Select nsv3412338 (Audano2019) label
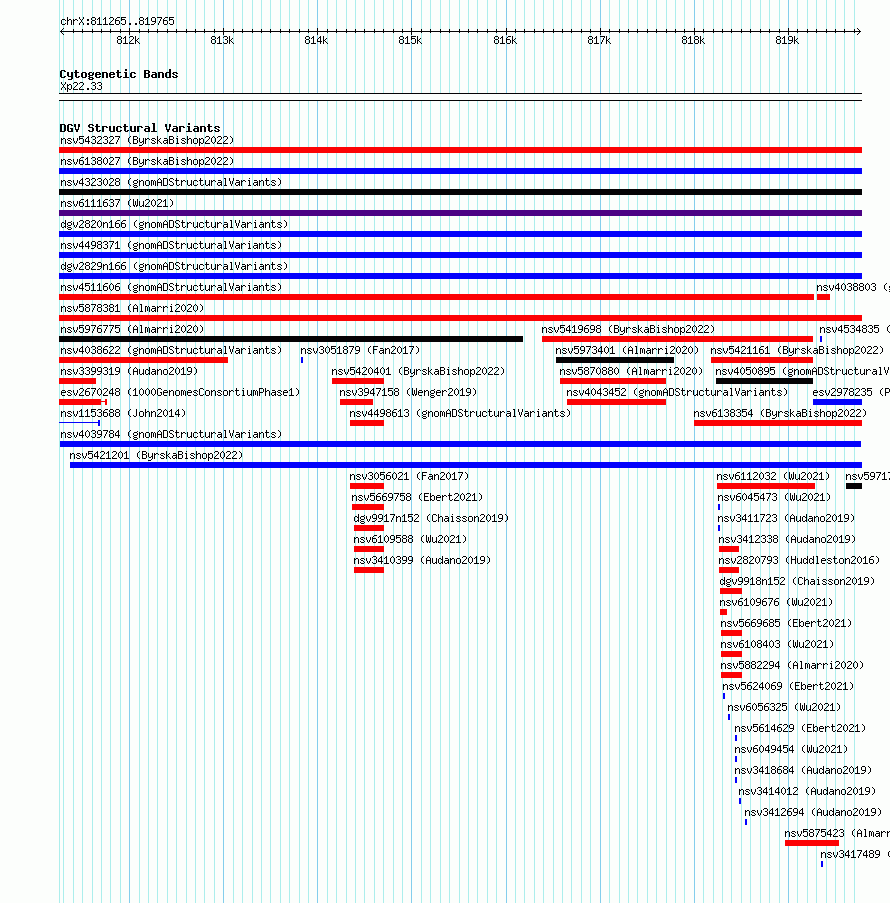This screenshot has width=890, height=903. pyautogui.click(x=787, y=540)
